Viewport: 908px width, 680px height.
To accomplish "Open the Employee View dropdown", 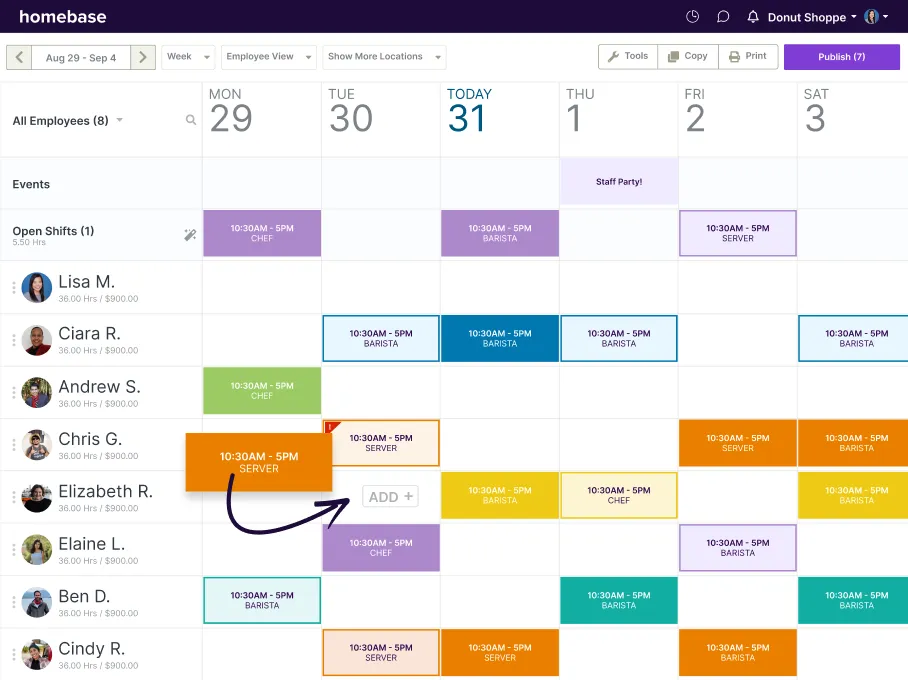I will 268,57.
